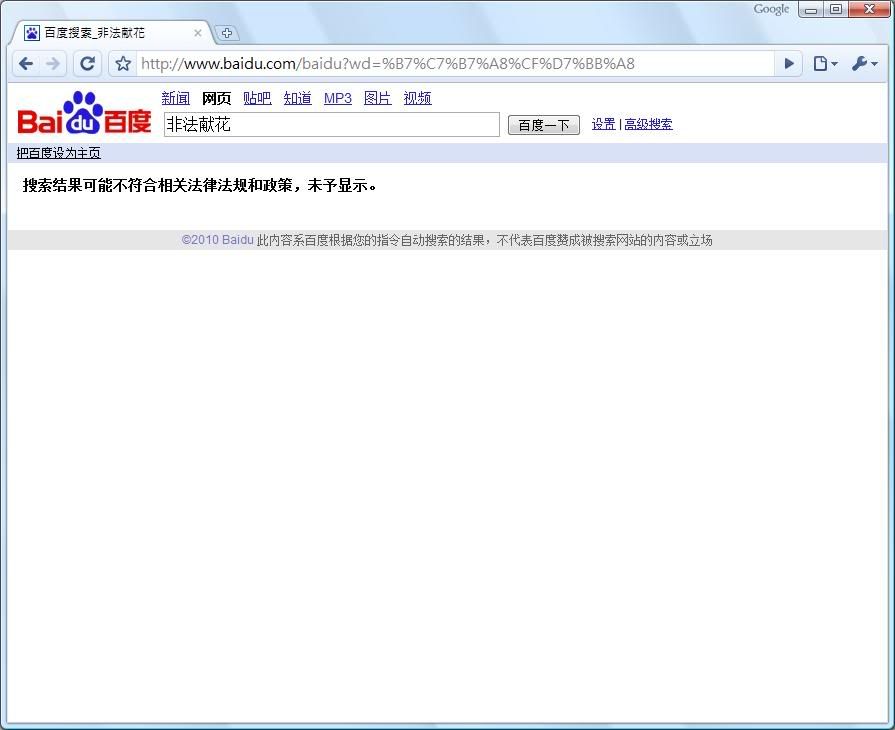This screenshot has height=730, width=895.
Task: Open the page menu dropdown
Action: (825, 64)
